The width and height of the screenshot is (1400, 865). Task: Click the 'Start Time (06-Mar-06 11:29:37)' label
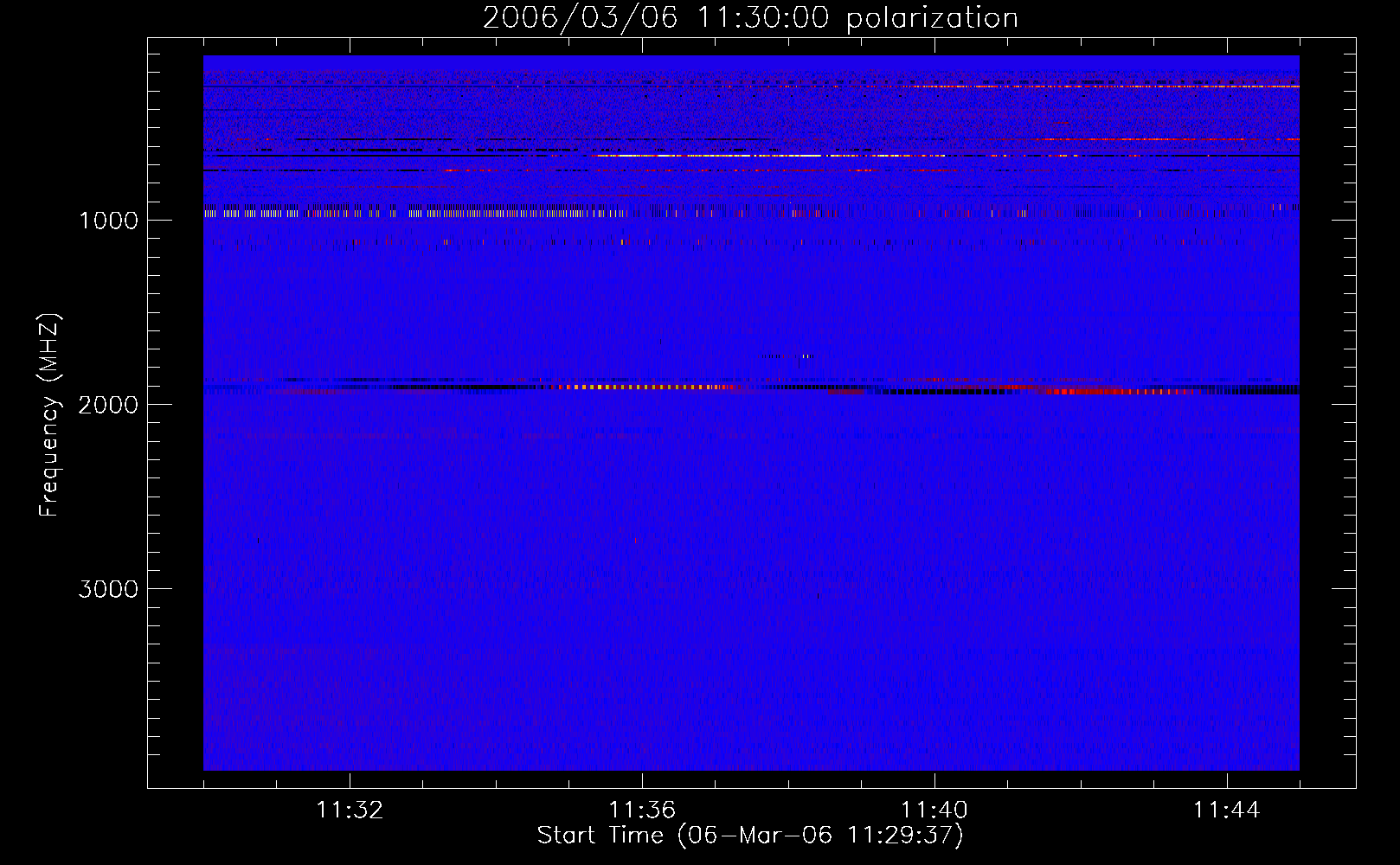(750, 836)
